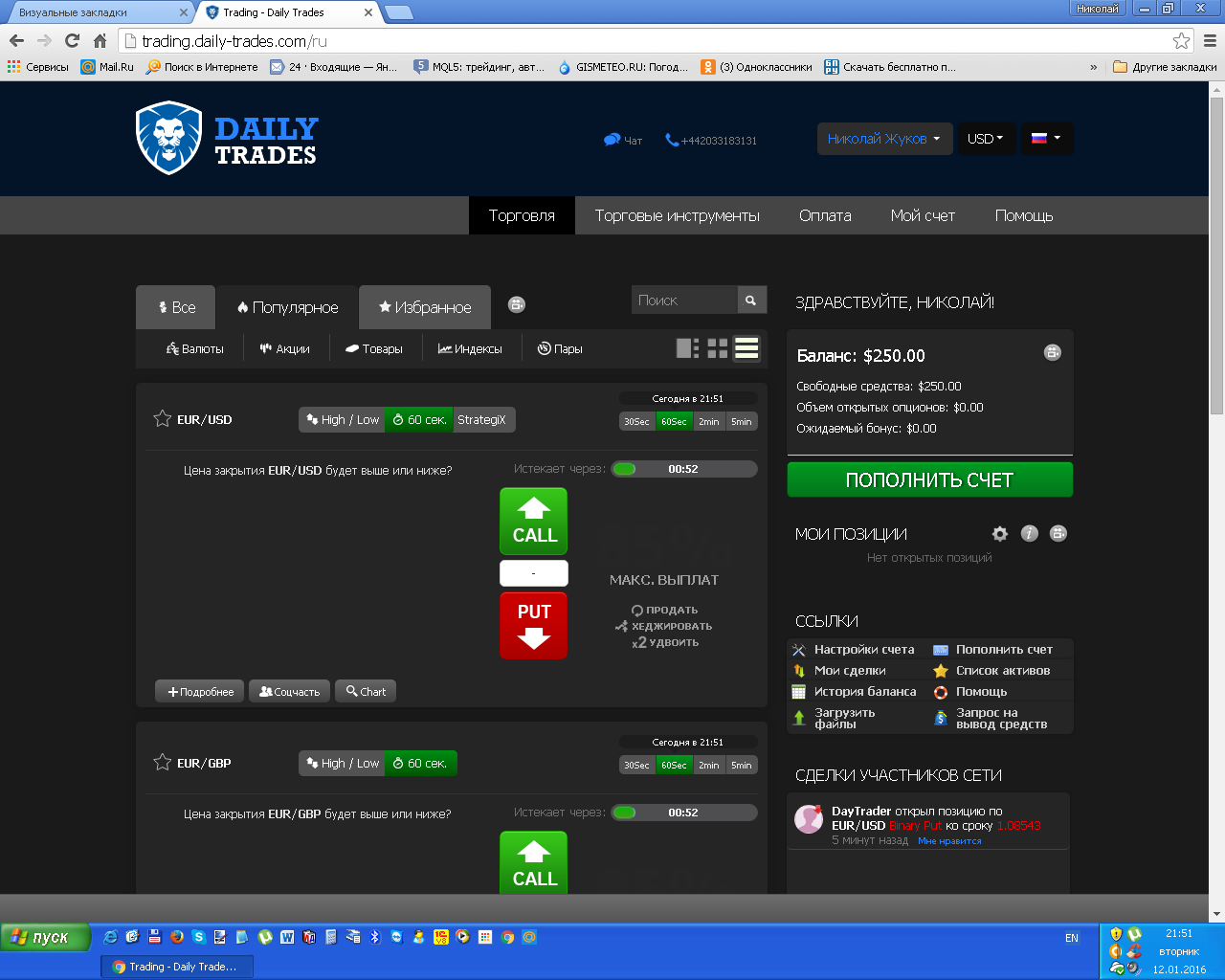Click the search magnifier icon
The image size is (1225, 980).
(x=751, y=301)
